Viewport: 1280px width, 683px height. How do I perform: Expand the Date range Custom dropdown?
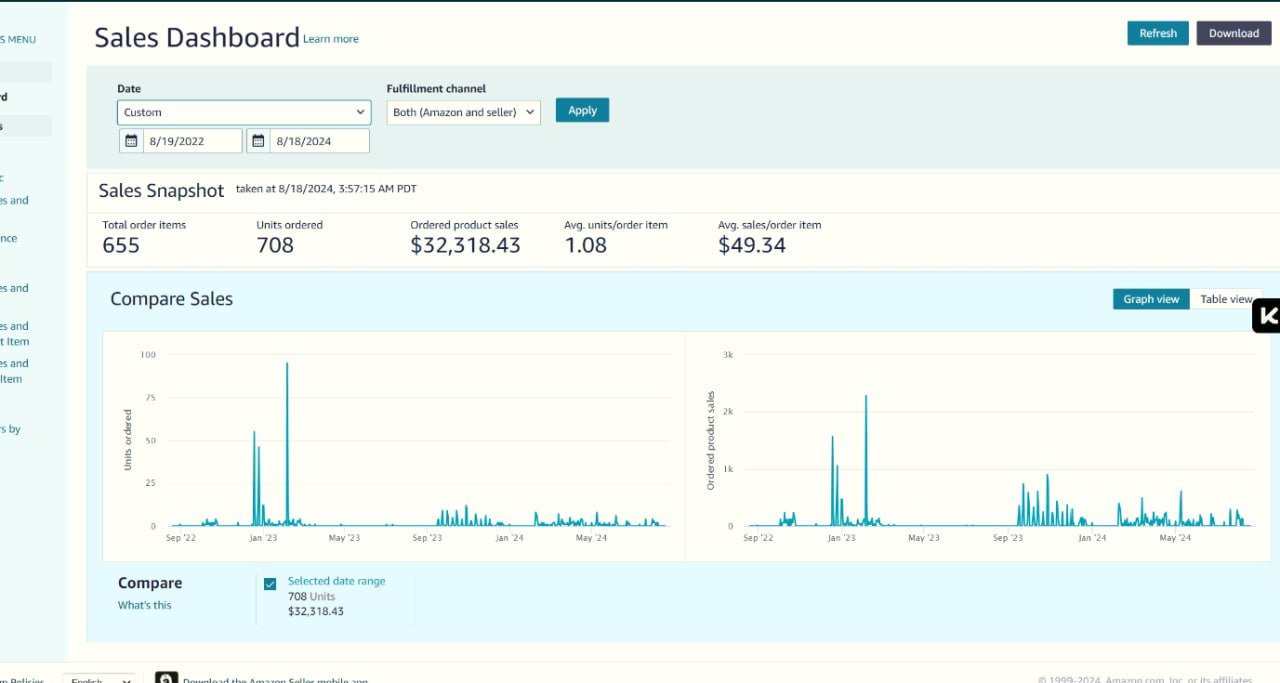pyautogui.click(x=243, y=112)
